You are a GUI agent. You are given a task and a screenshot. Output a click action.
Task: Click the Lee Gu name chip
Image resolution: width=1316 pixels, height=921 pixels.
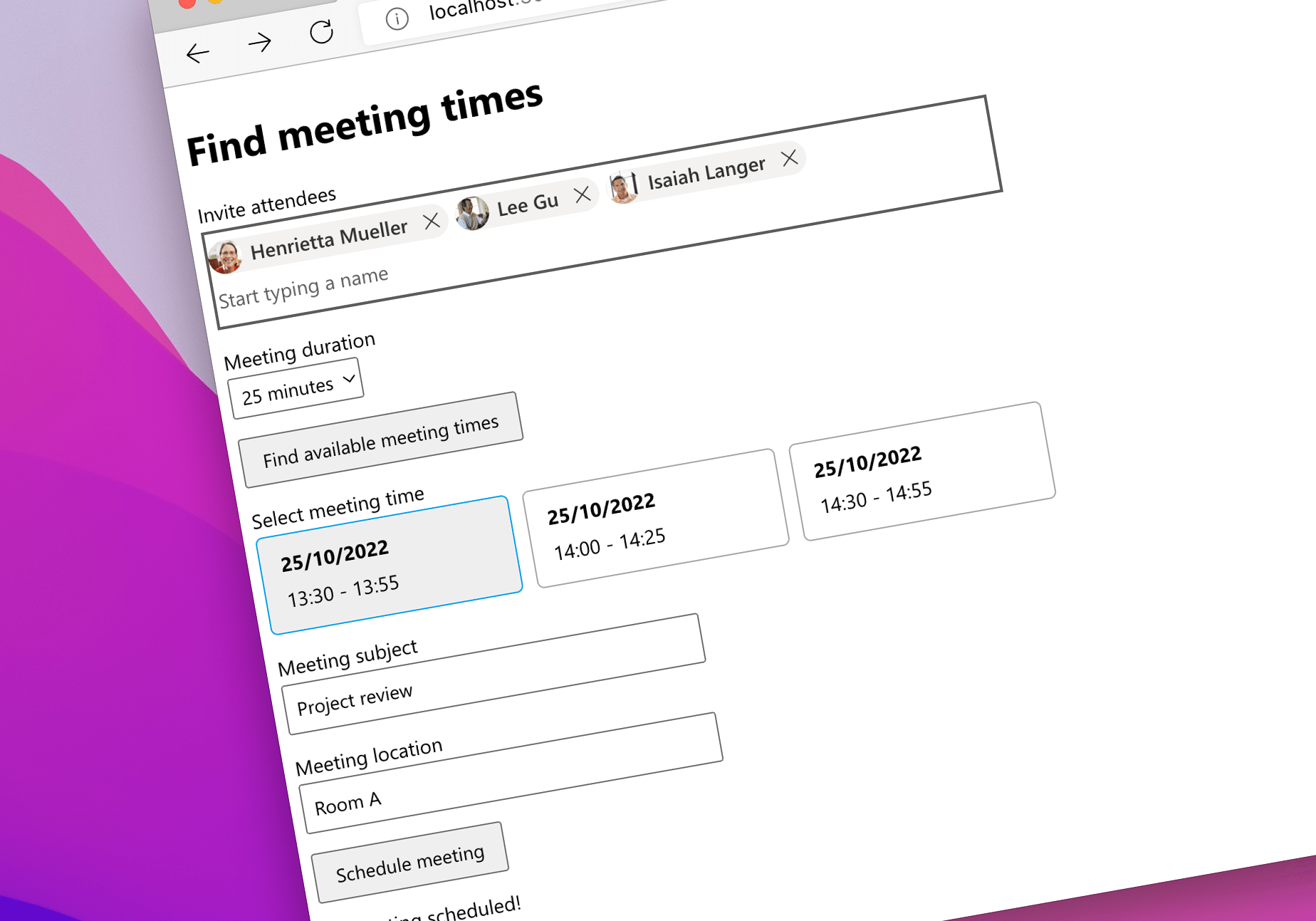click(527, 205)
